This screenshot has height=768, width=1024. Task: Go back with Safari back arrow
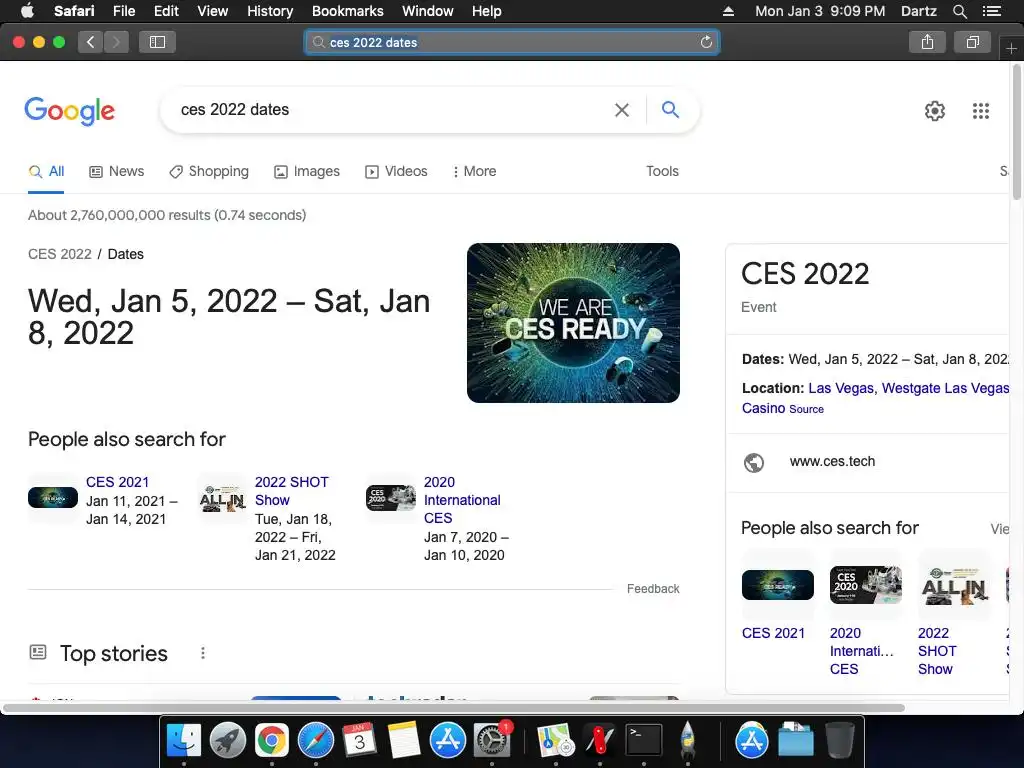90,42
